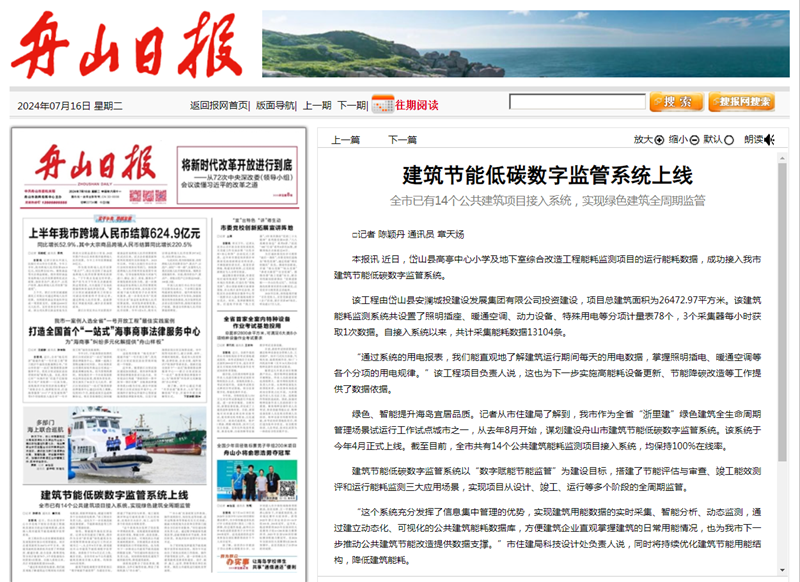Go to 上一篇 article
The image size is (800, 582).
click(x=345, y=140)
